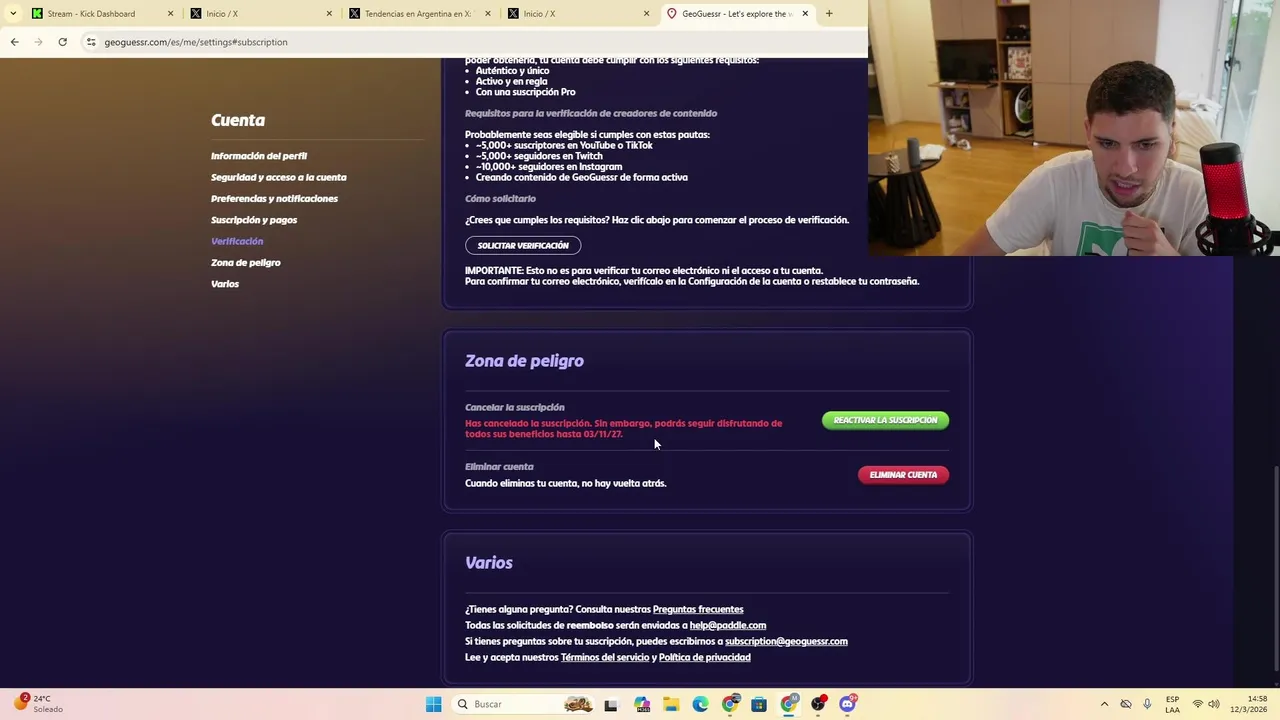Click subscription@geoguessr.com link

[786, 641]
